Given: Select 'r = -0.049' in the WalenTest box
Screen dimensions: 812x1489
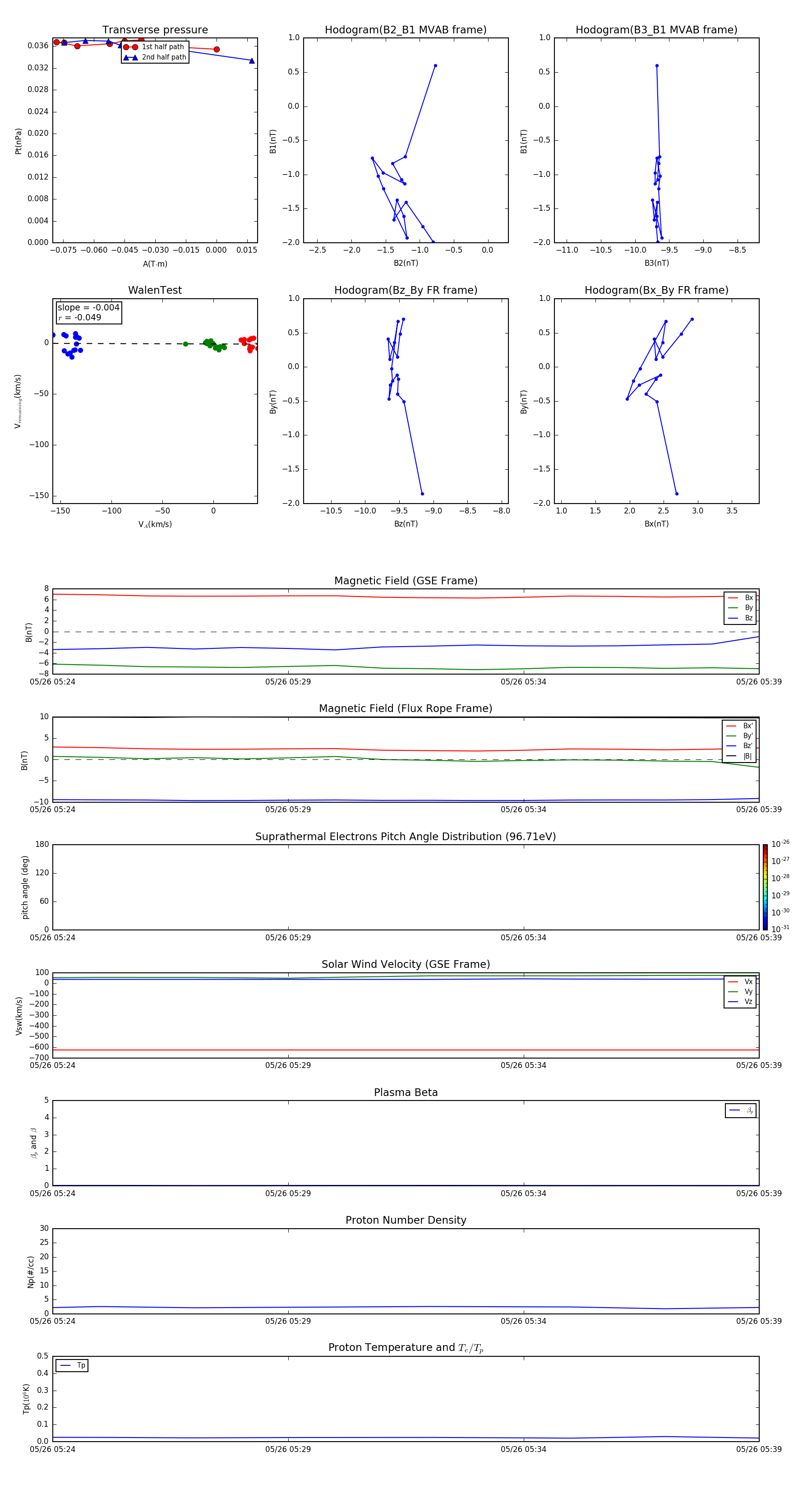Looking at the screenshot, I should click(79, 317).
